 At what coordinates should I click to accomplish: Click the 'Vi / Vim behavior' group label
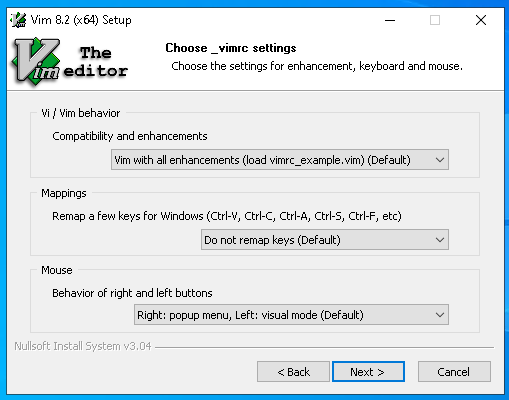[81, 113]
